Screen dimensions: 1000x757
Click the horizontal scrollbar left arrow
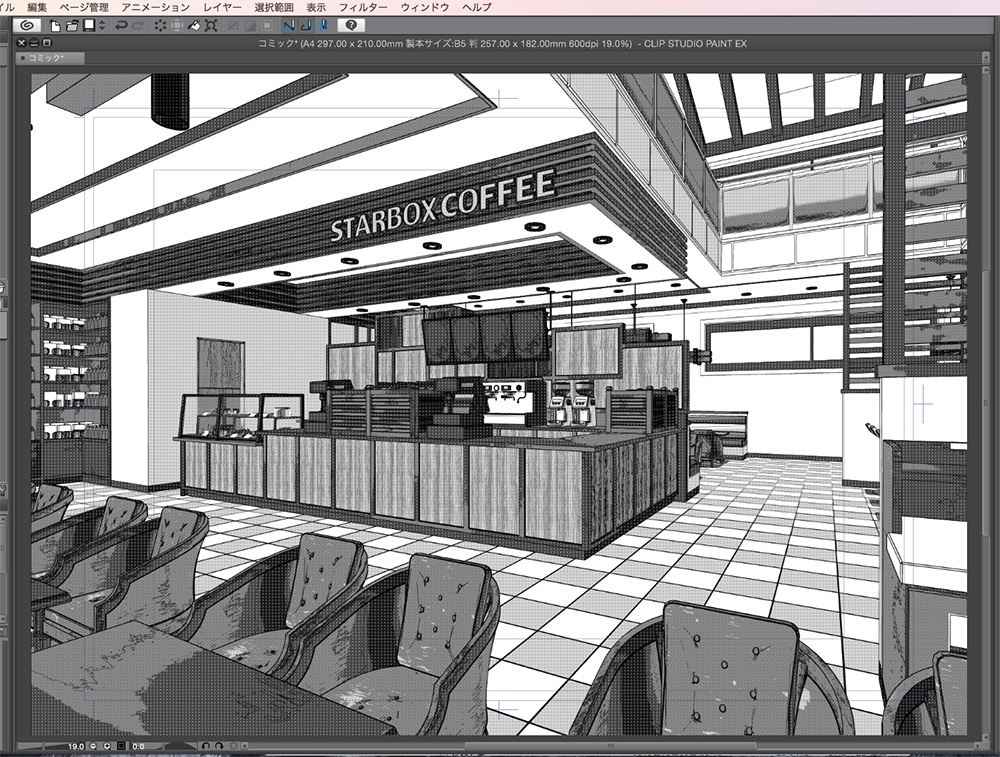(245, 746)
